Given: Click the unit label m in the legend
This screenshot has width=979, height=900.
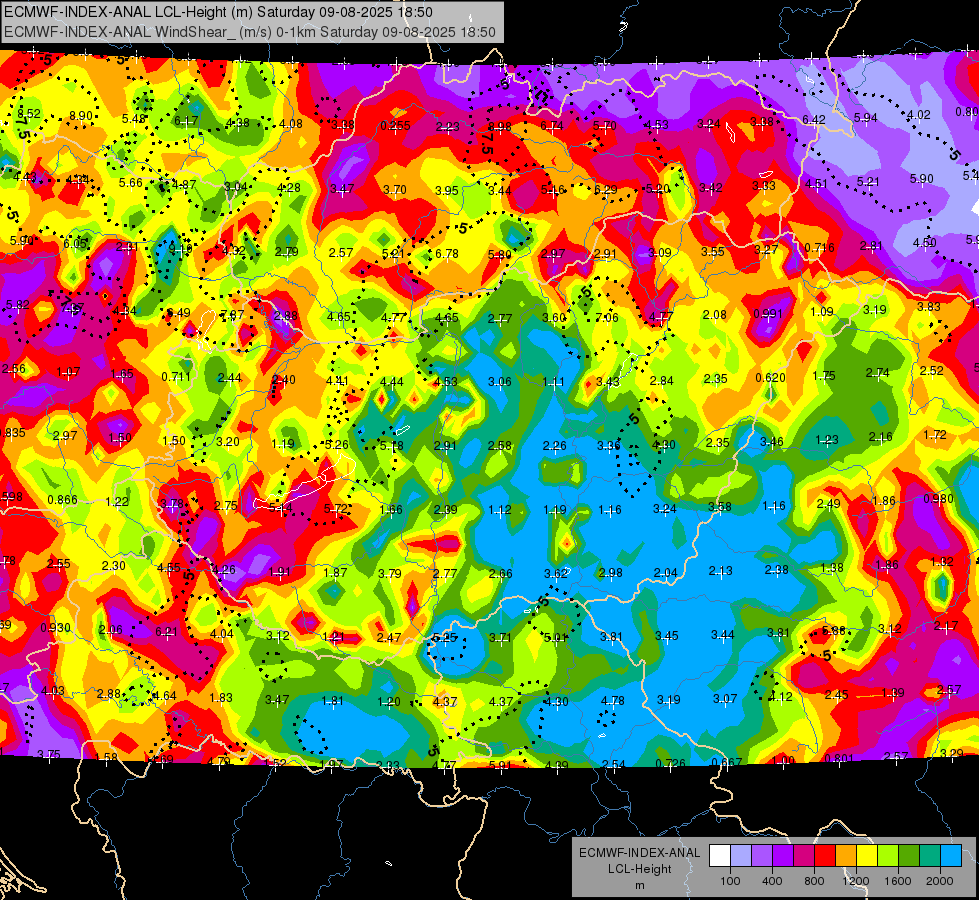Looking at the screenshot, I should 639,886.
